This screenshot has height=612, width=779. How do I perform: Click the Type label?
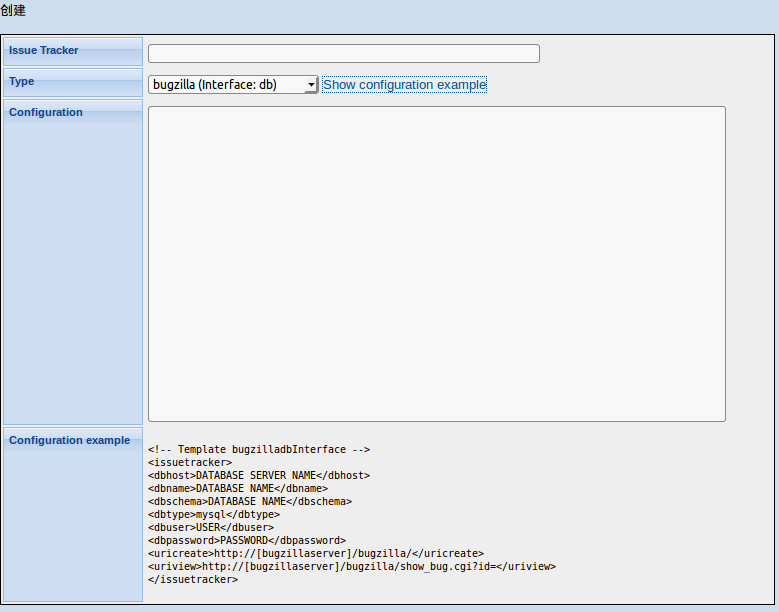(21, 81)
